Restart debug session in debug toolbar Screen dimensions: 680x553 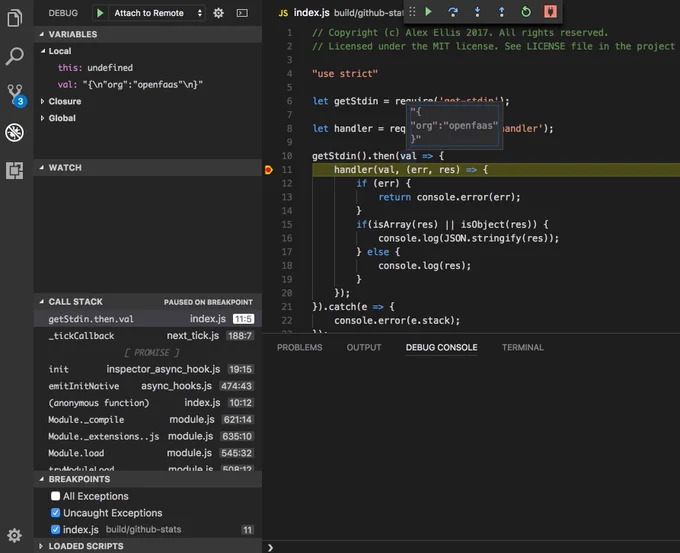tap(526, 12)
